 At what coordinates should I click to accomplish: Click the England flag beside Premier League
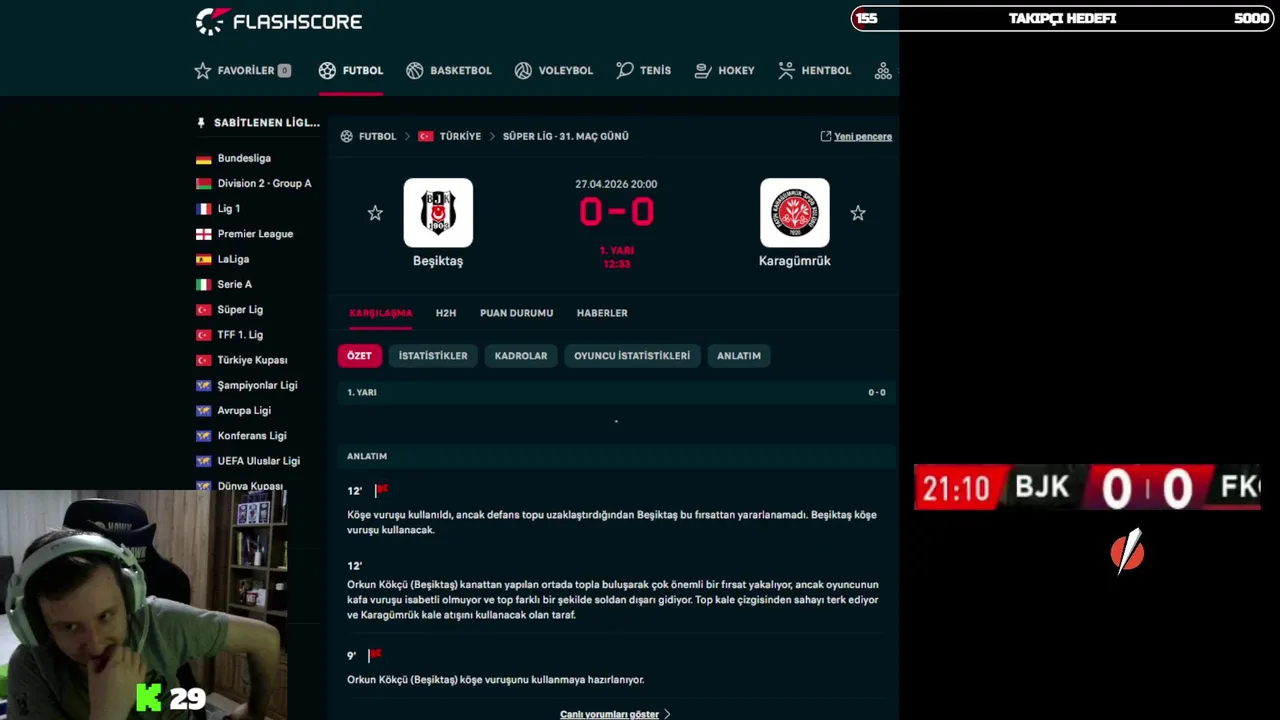pos(204,234)
